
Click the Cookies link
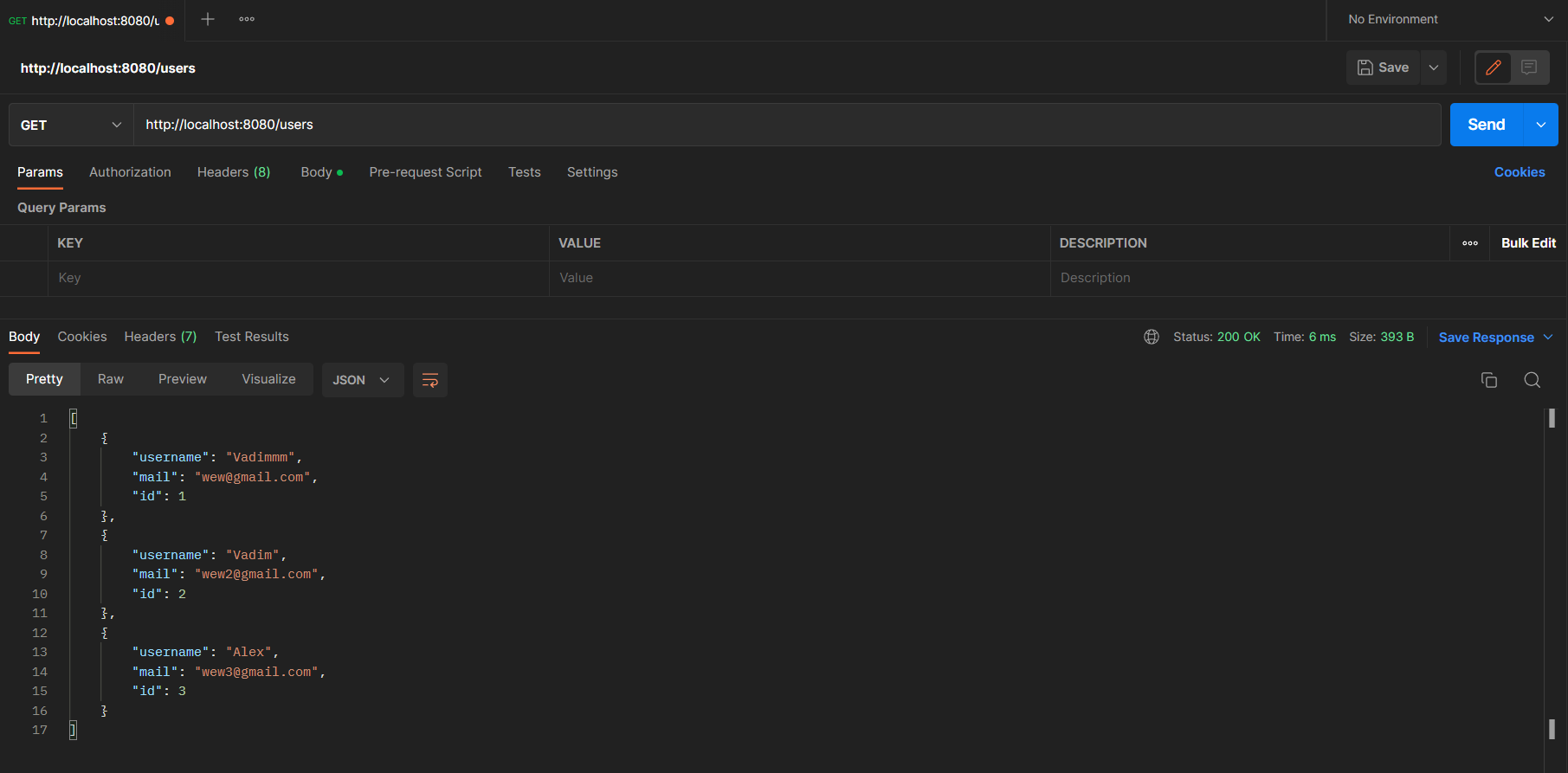(1519, 172)
